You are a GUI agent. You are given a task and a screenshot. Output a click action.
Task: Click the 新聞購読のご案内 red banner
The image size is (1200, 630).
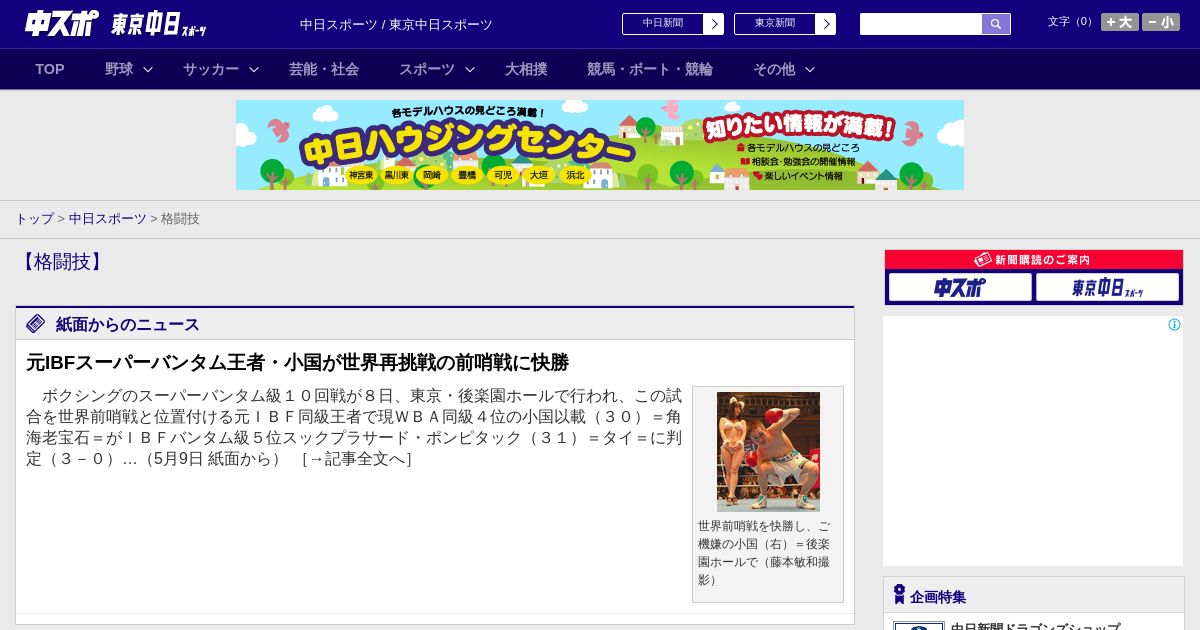tap(1034, 259)
